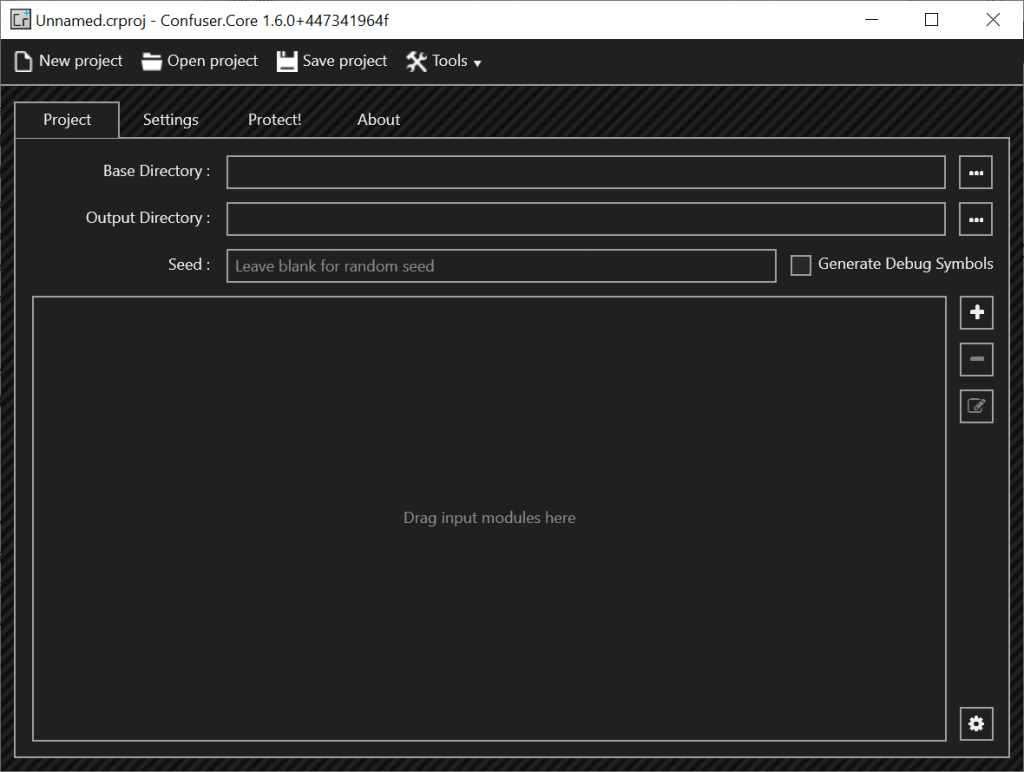
Task: Focus the Base Directory input field
Action: tap(586, 172)
